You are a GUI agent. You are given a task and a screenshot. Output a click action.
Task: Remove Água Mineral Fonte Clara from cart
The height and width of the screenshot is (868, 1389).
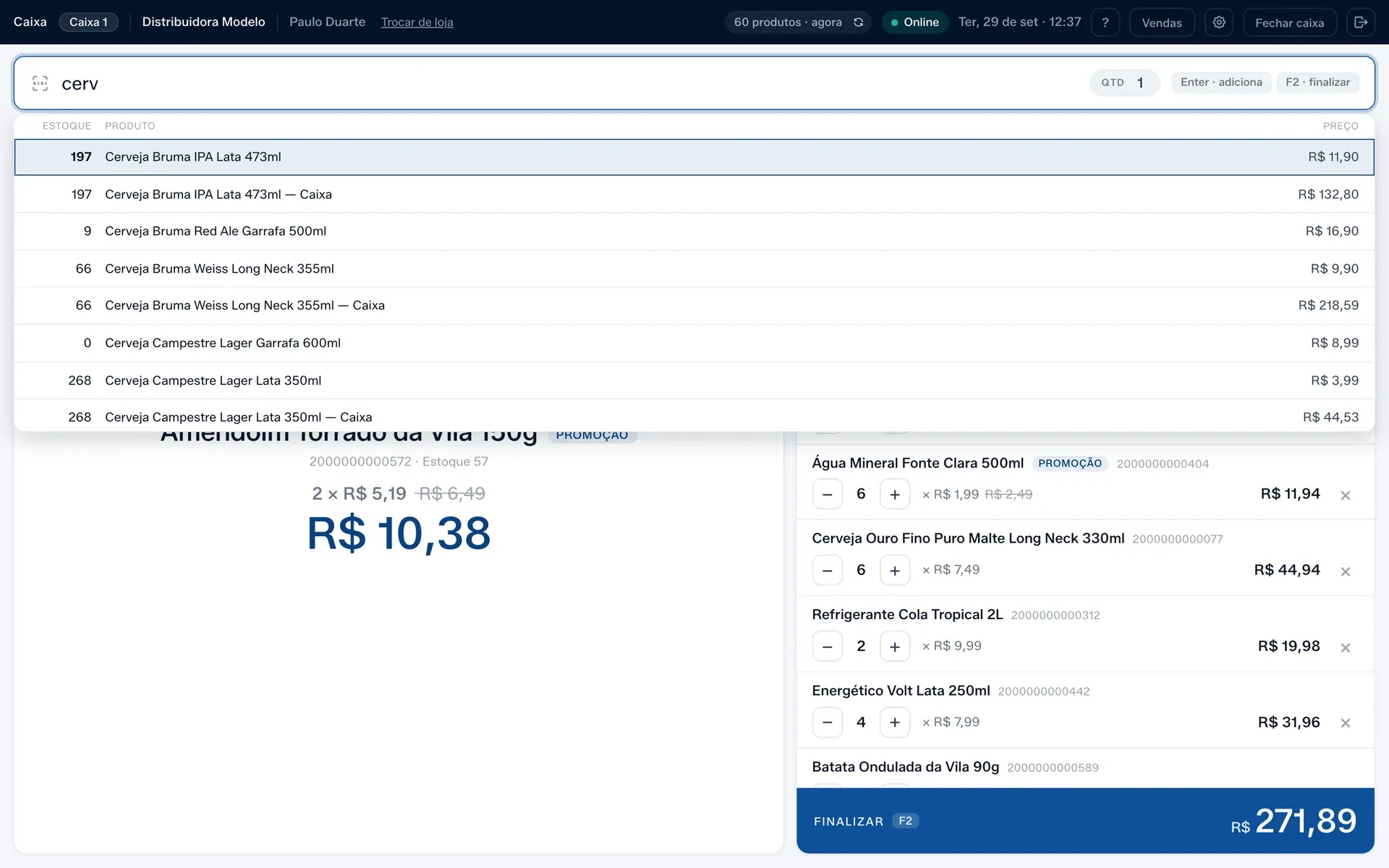point(1345,495)
